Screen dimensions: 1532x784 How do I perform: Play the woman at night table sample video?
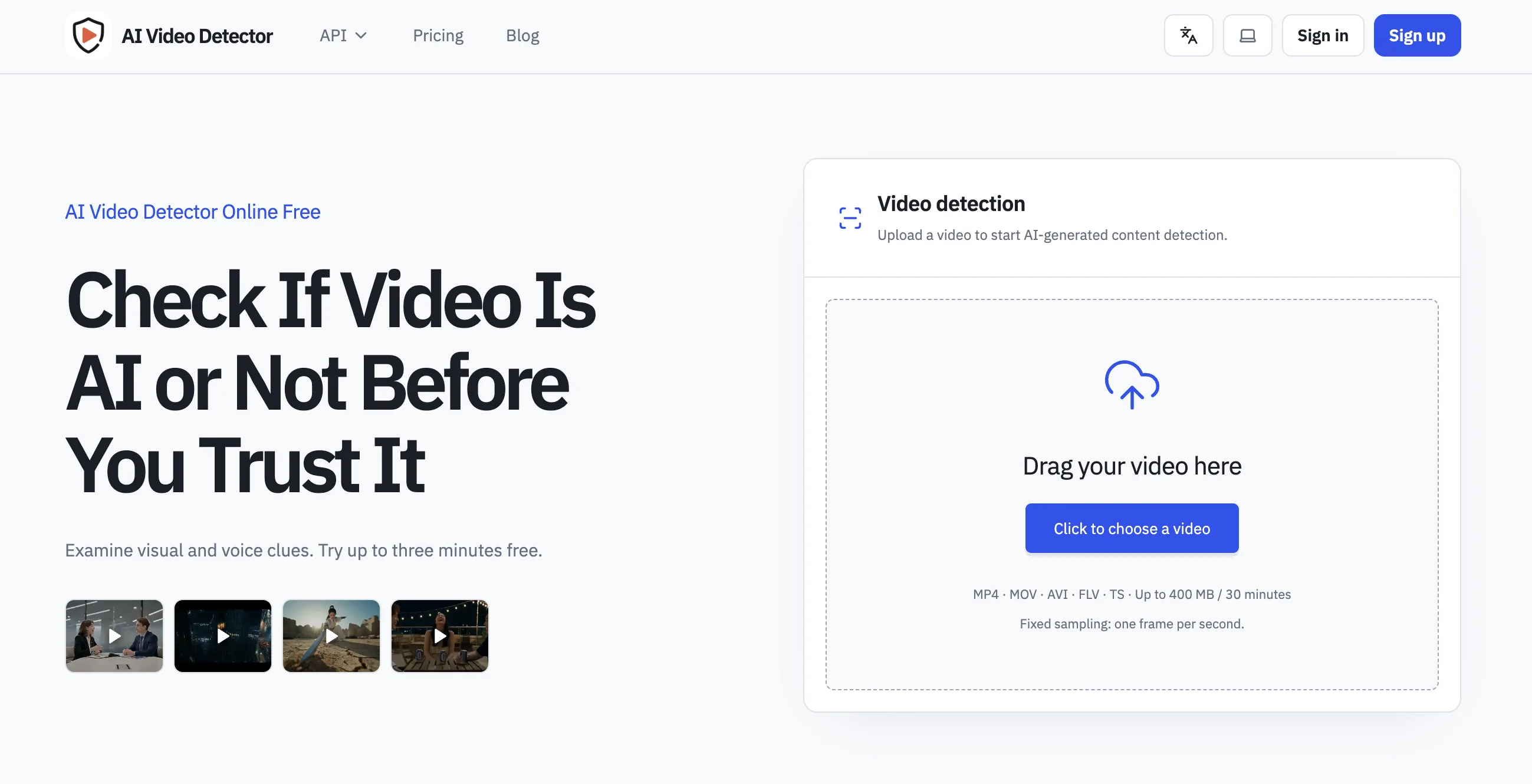click(439, 636)
